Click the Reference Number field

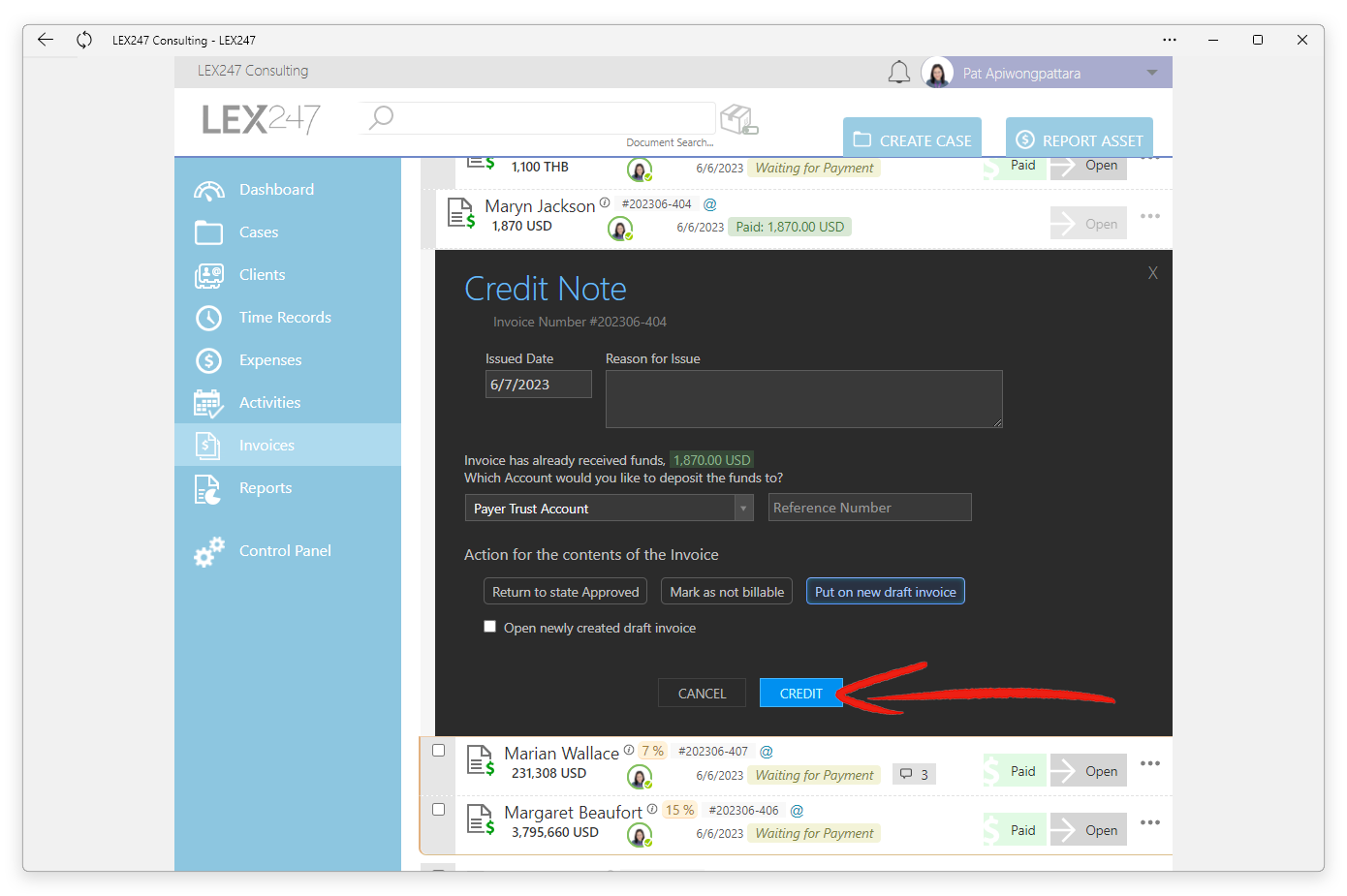(870, 508)
